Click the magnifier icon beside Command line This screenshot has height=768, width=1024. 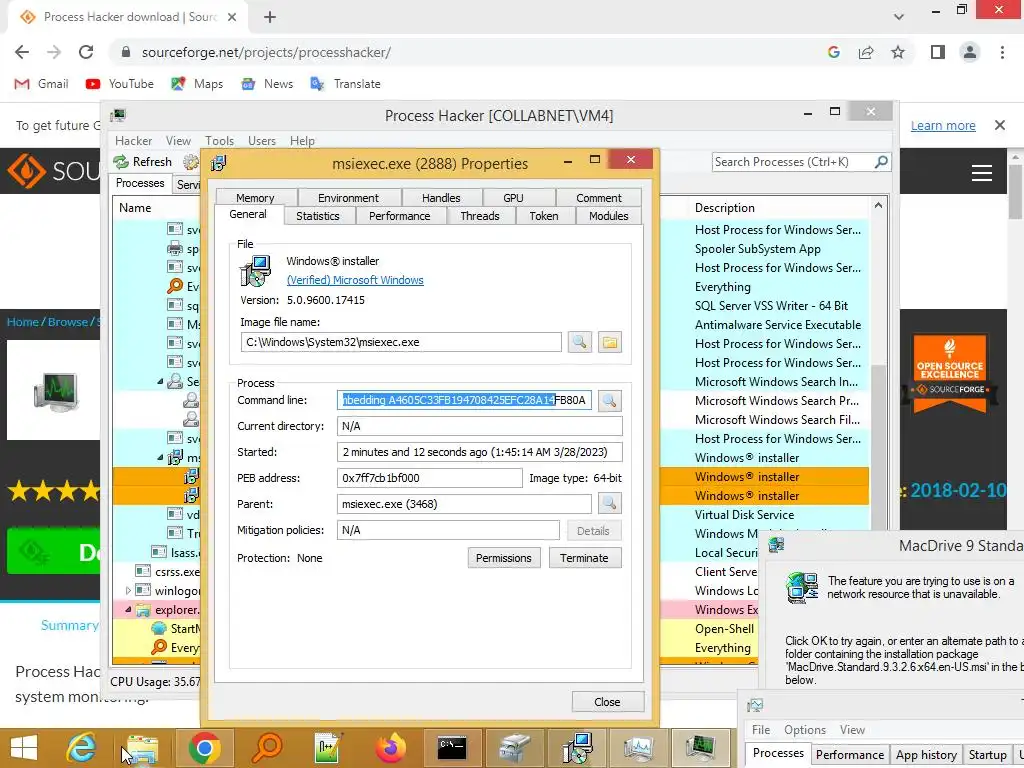tap(609, 400)
